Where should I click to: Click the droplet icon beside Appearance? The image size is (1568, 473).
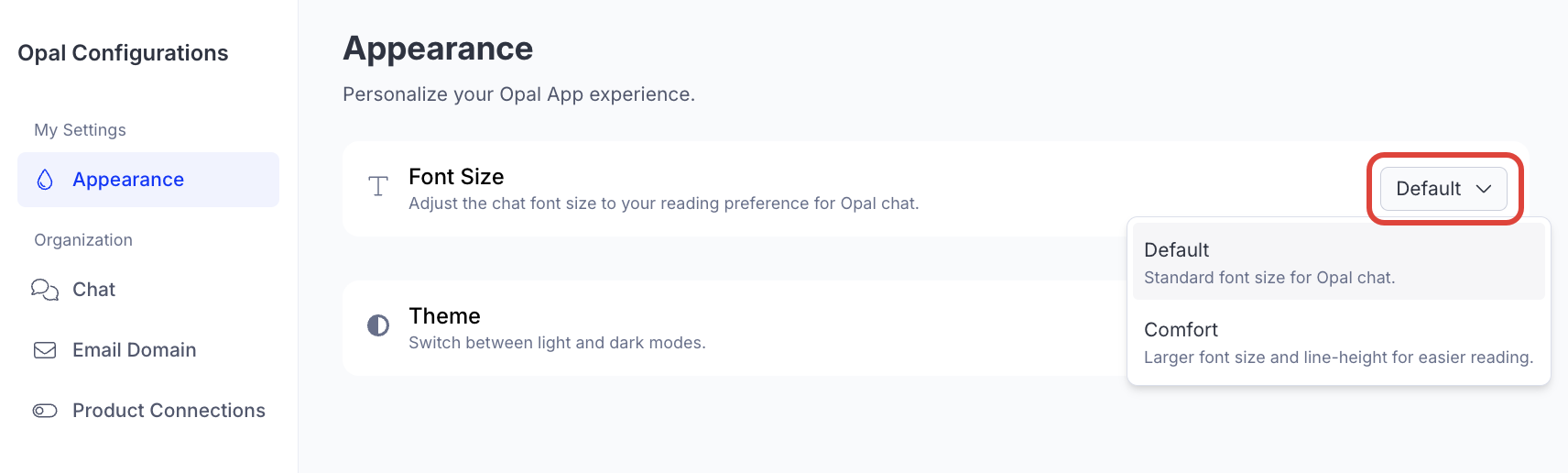pos(45,180)
